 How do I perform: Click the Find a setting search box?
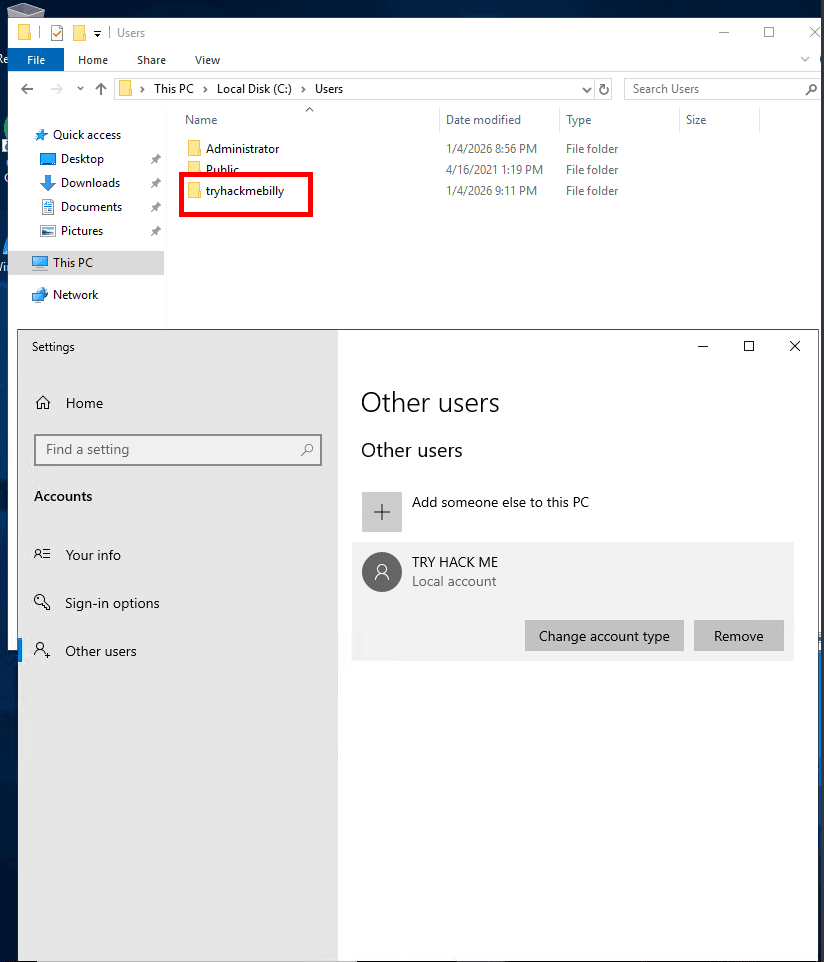point(170,450)
